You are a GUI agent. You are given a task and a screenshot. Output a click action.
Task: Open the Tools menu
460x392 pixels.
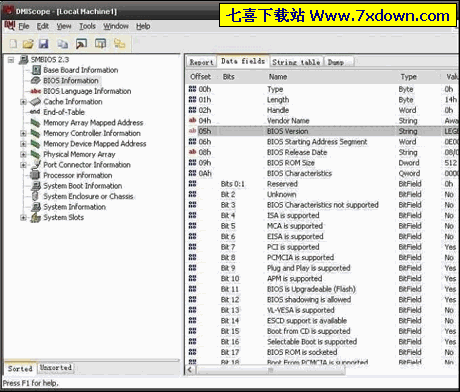[x=87, y=26]
